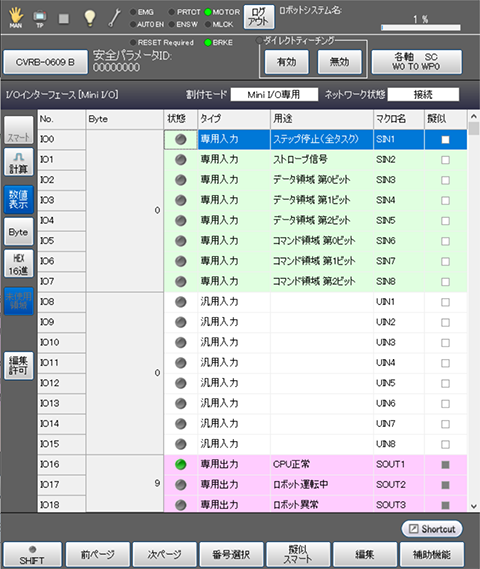Click the 番号選択 button
The image size is (480, 569).
231,554
